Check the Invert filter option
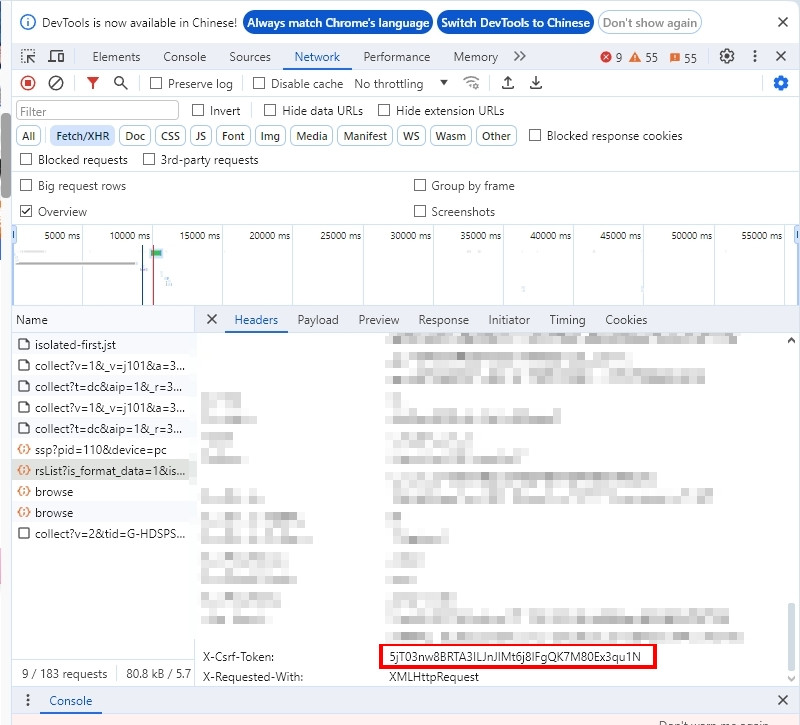The height and width of the screenshot is (725, 800). 198,110
